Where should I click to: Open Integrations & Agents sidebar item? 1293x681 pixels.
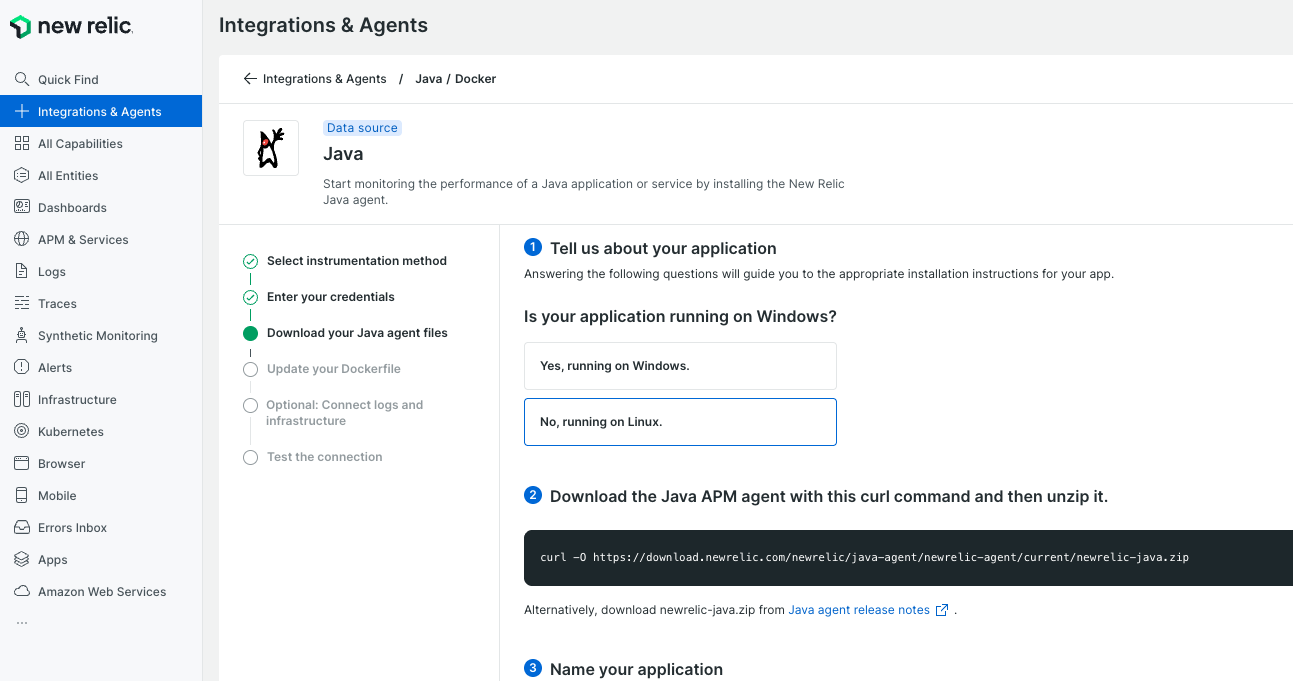pos(101,111)
